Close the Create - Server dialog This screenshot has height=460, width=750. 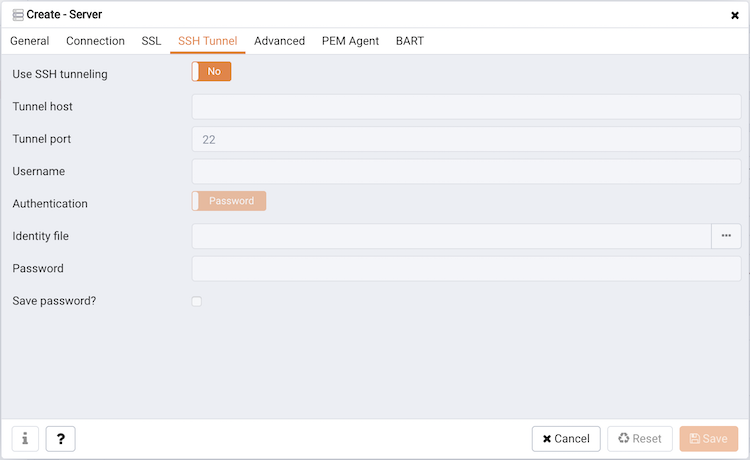[x=735, y=15]
